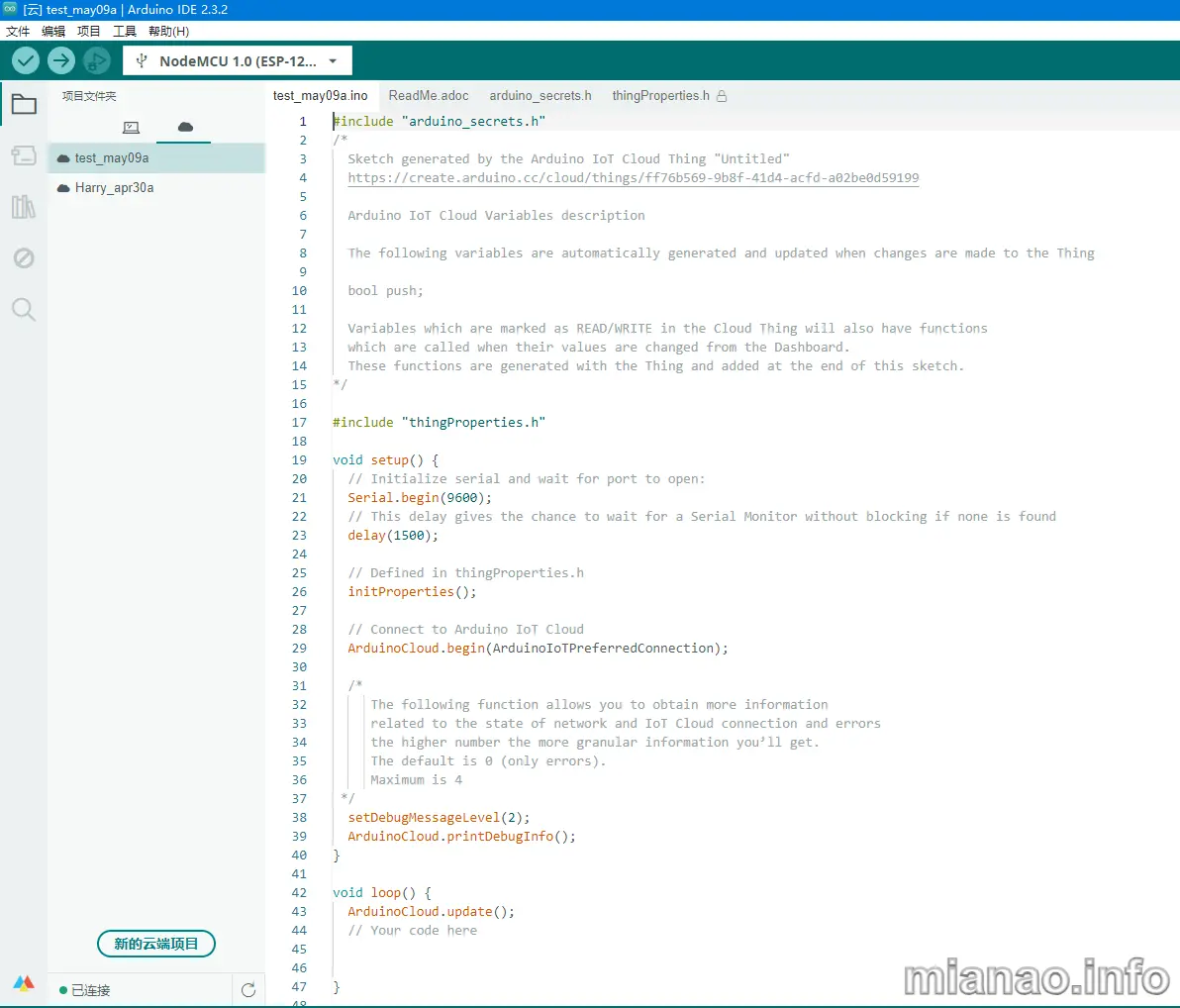Viewport: 1180px width, 1008px height.
Task: Switch to the cloud sketchbook view
Action: (x=185, y=127)
